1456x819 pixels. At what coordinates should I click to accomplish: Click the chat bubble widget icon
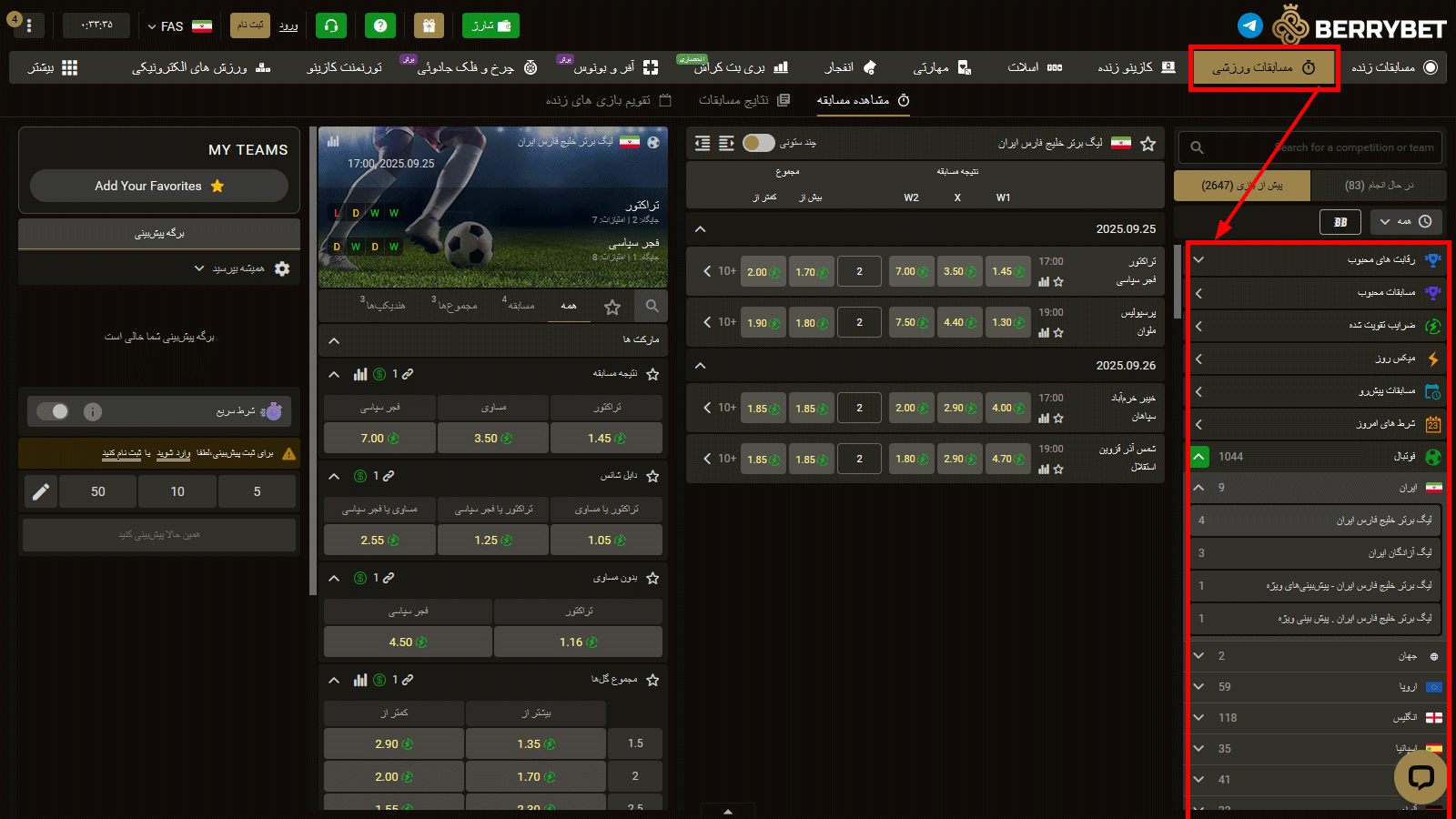pos(1420,776)
